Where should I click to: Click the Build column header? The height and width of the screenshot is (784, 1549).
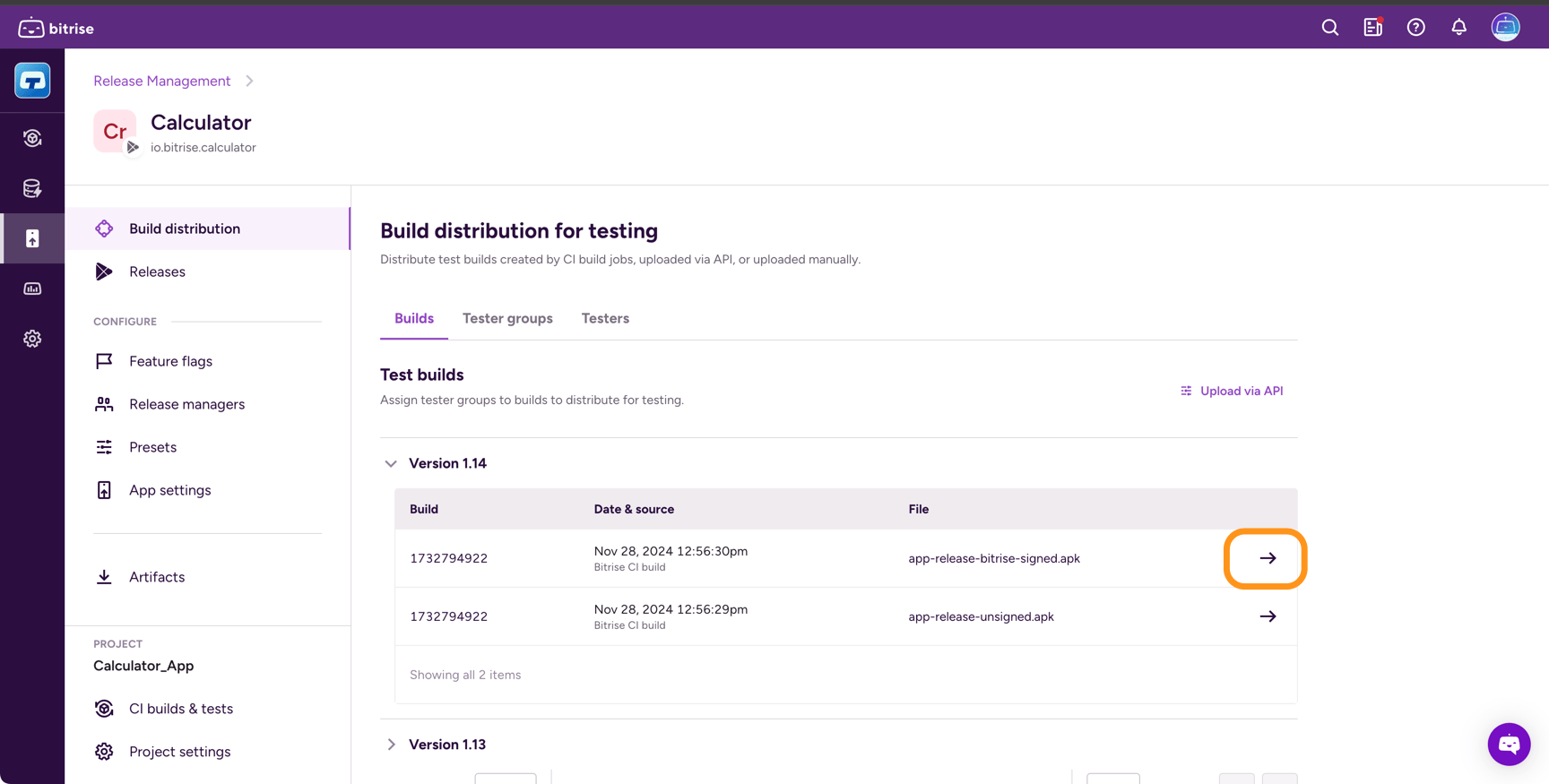424,509
